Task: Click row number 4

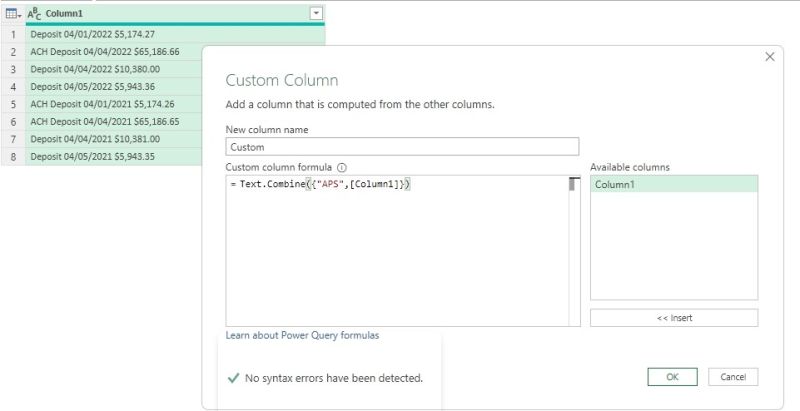Action: pyautogui.click(x=13, y=86)
